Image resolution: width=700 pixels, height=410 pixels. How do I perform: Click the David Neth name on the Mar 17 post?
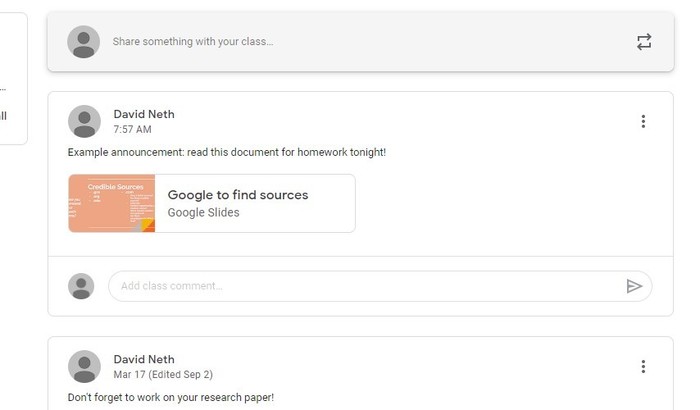coord(144,359)
